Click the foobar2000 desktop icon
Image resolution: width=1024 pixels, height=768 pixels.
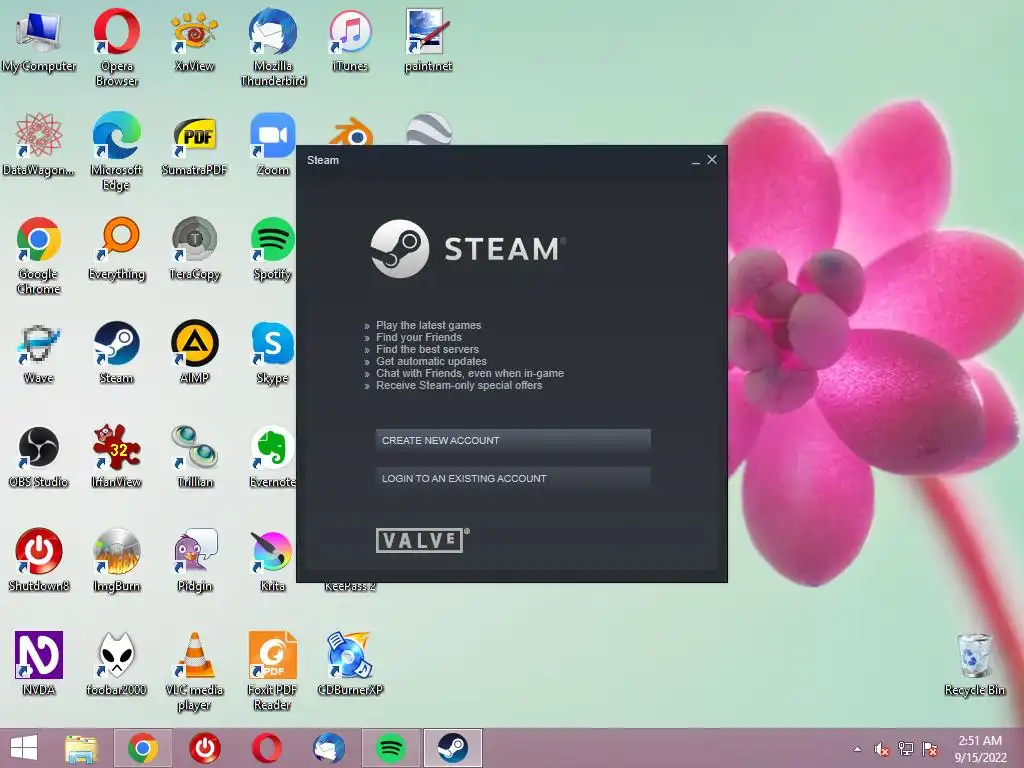click(116, 664)
